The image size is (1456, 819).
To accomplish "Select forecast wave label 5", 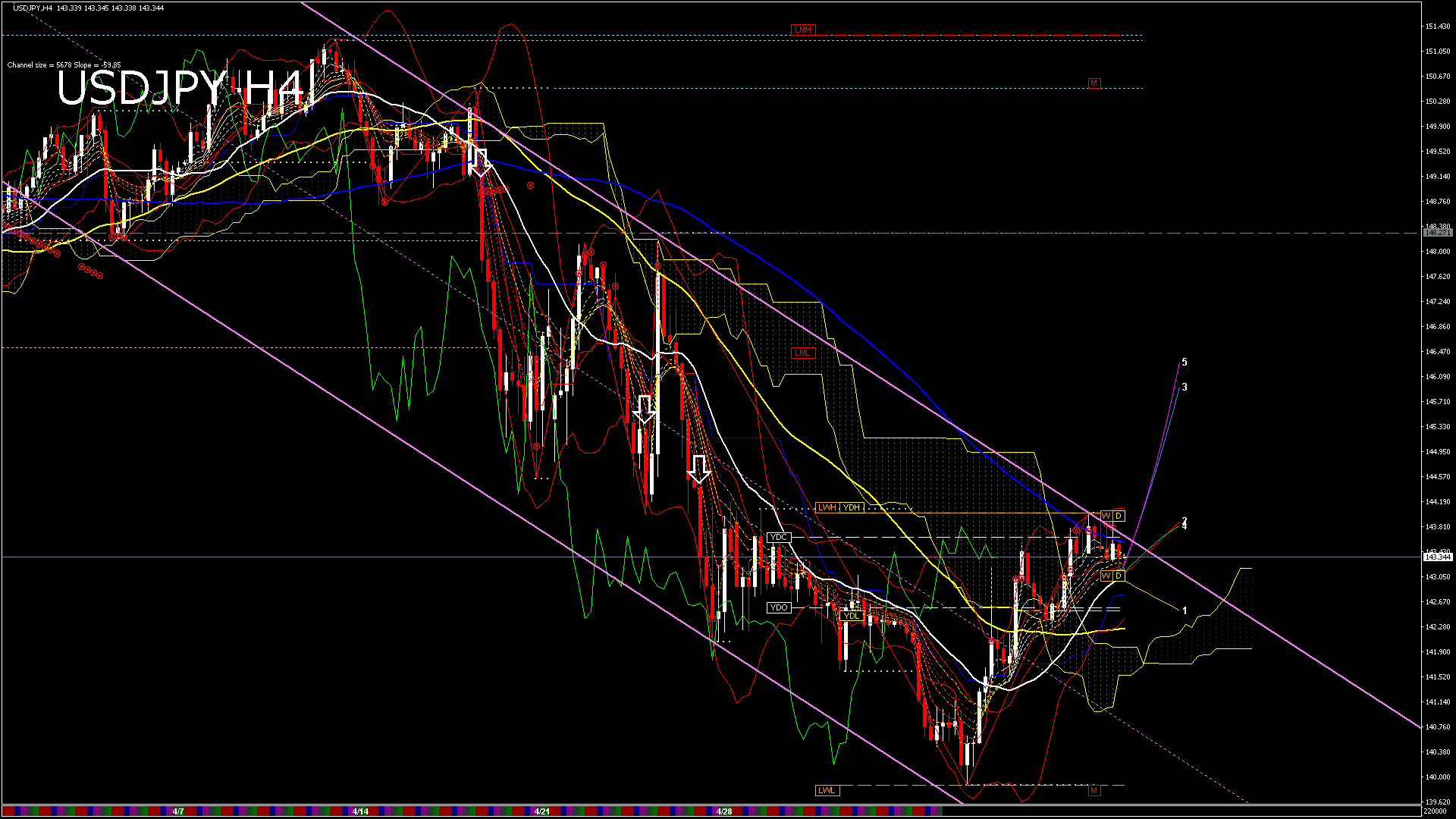I will pos(1185,362).
